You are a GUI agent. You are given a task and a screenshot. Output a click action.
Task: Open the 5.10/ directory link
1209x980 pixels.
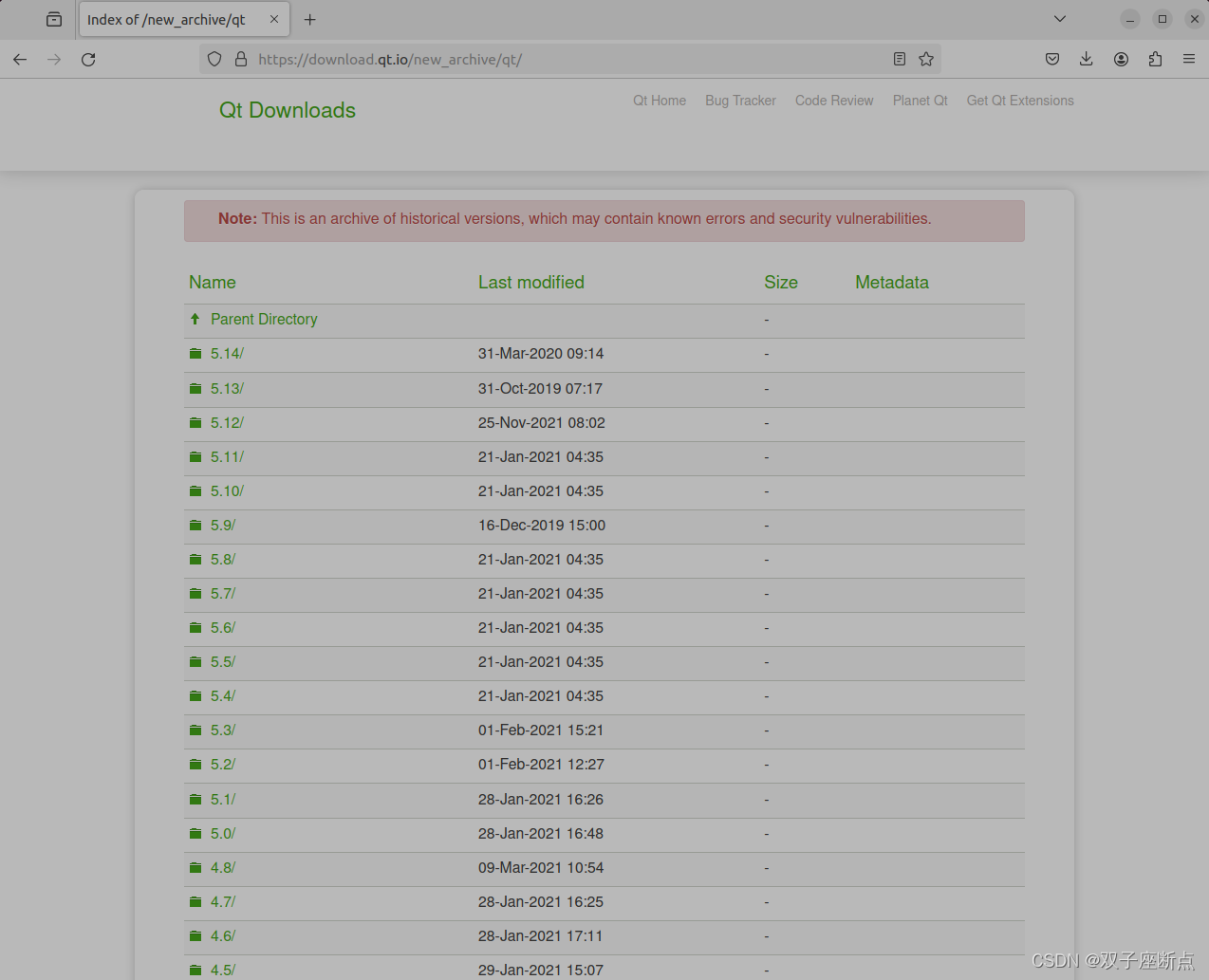pyautogui.click(x=227, y=491)
